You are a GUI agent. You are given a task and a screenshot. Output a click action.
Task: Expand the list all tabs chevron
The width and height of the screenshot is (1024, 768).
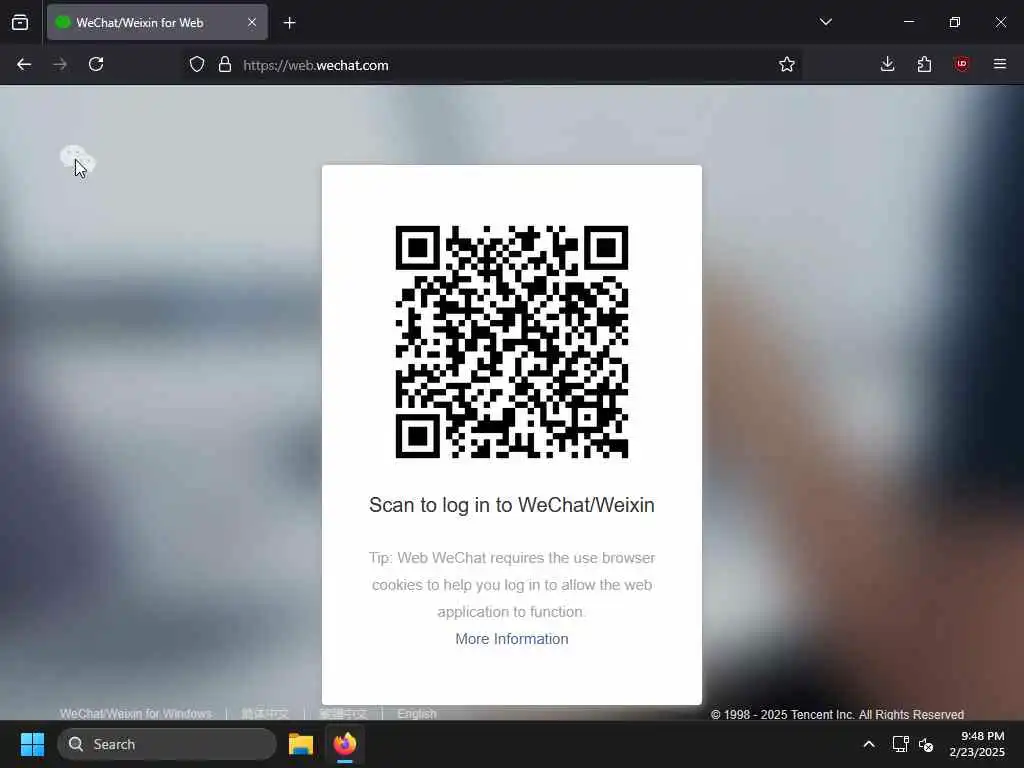coord(825,22)
